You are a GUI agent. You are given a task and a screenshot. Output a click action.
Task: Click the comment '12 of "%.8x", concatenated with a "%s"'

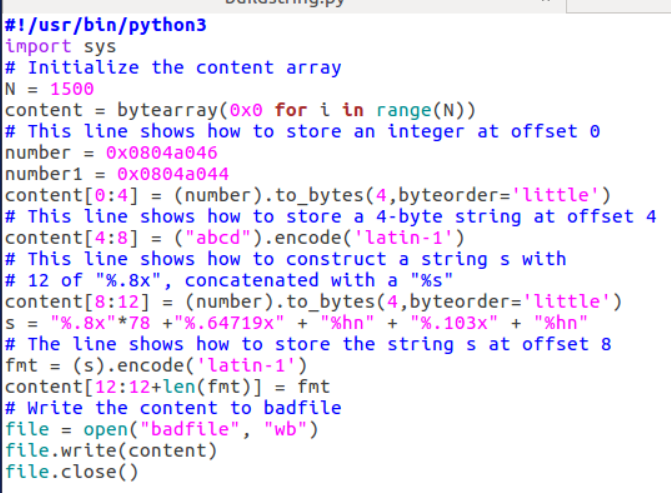240,281
